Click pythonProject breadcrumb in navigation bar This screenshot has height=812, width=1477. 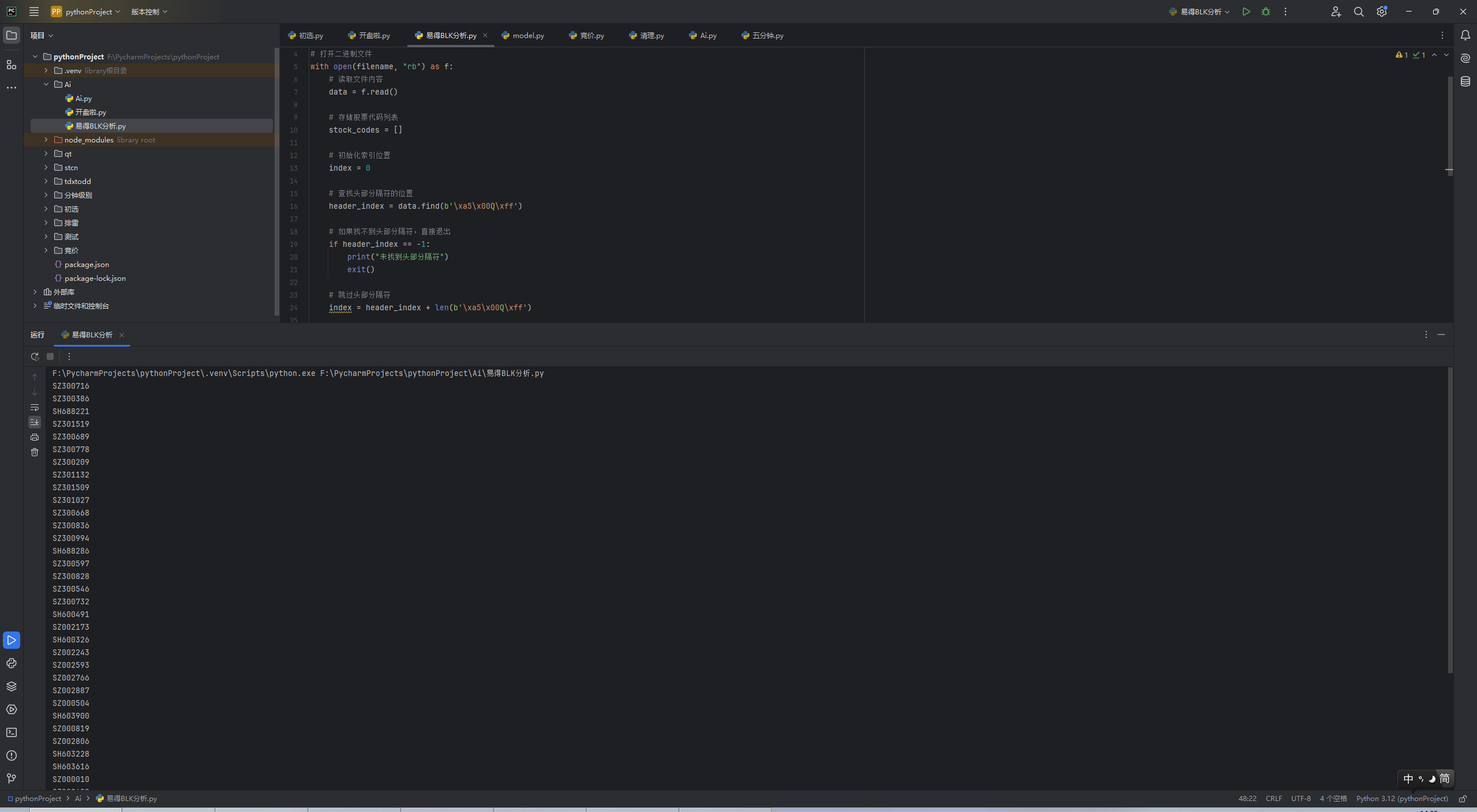coord(35,799)
